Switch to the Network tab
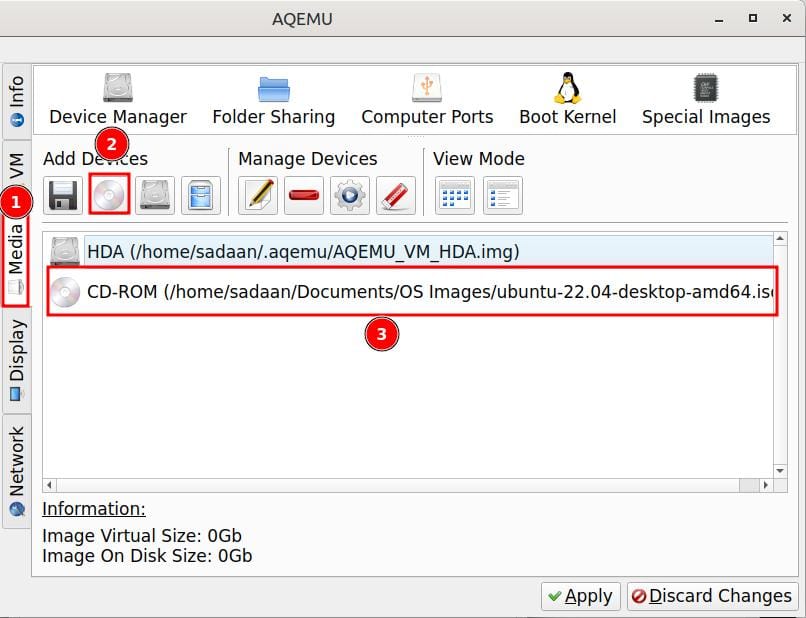 click(16, 471)
